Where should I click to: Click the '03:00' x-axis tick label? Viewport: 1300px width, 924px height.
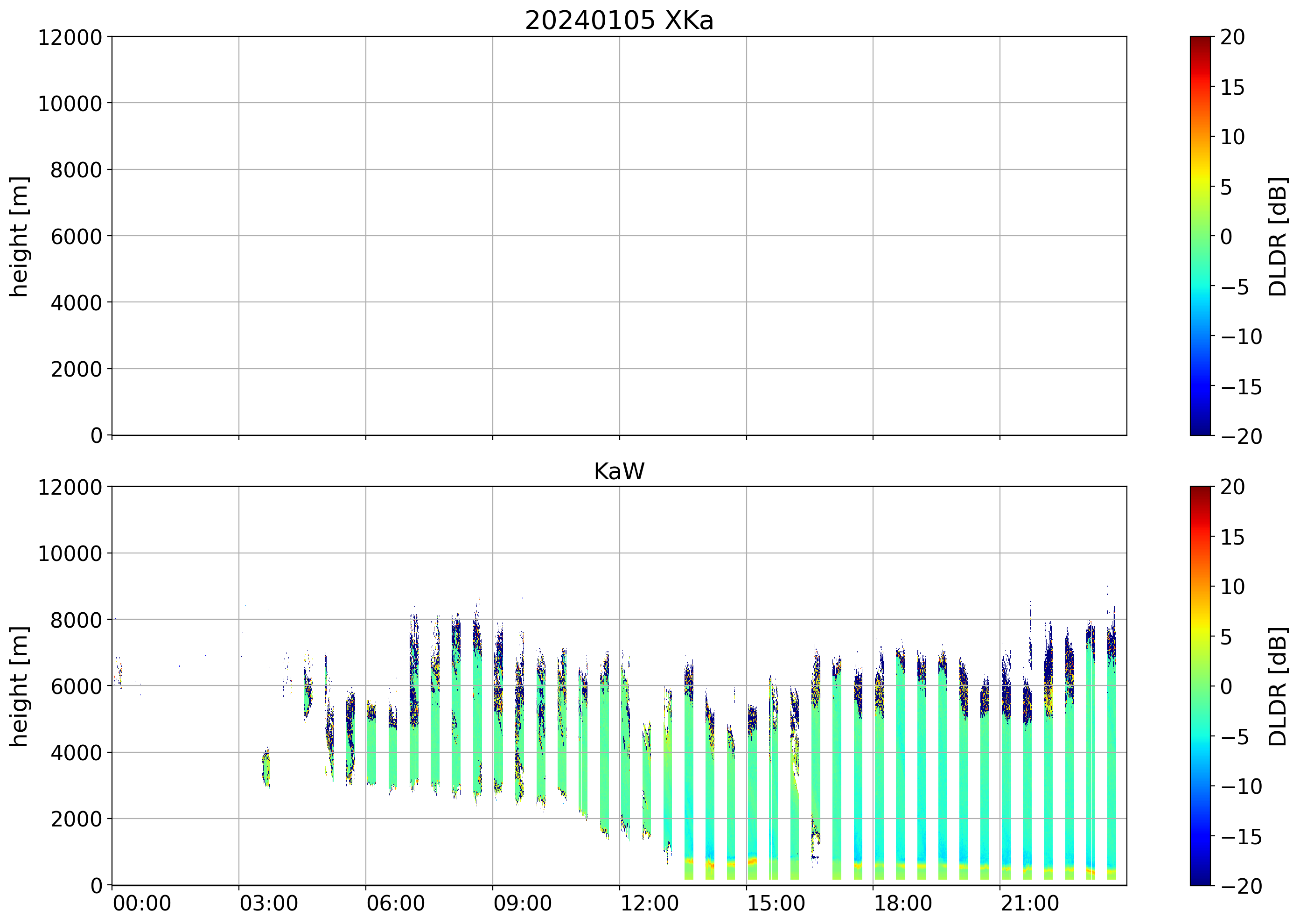pyautogui.click(x=268, y=903)
